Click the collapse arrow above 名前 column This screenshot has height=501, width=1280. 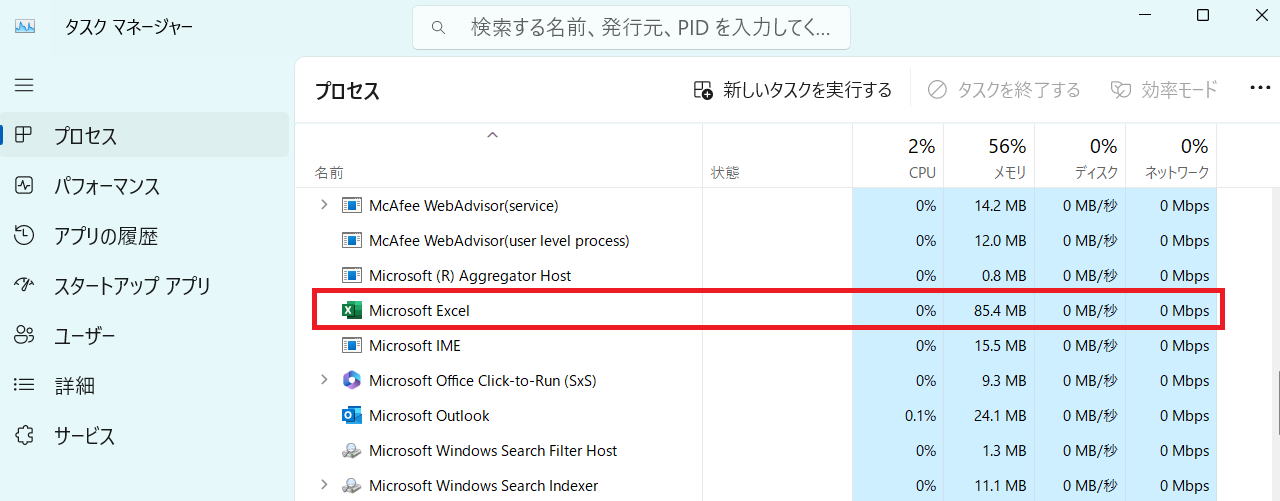click(492, 135)
